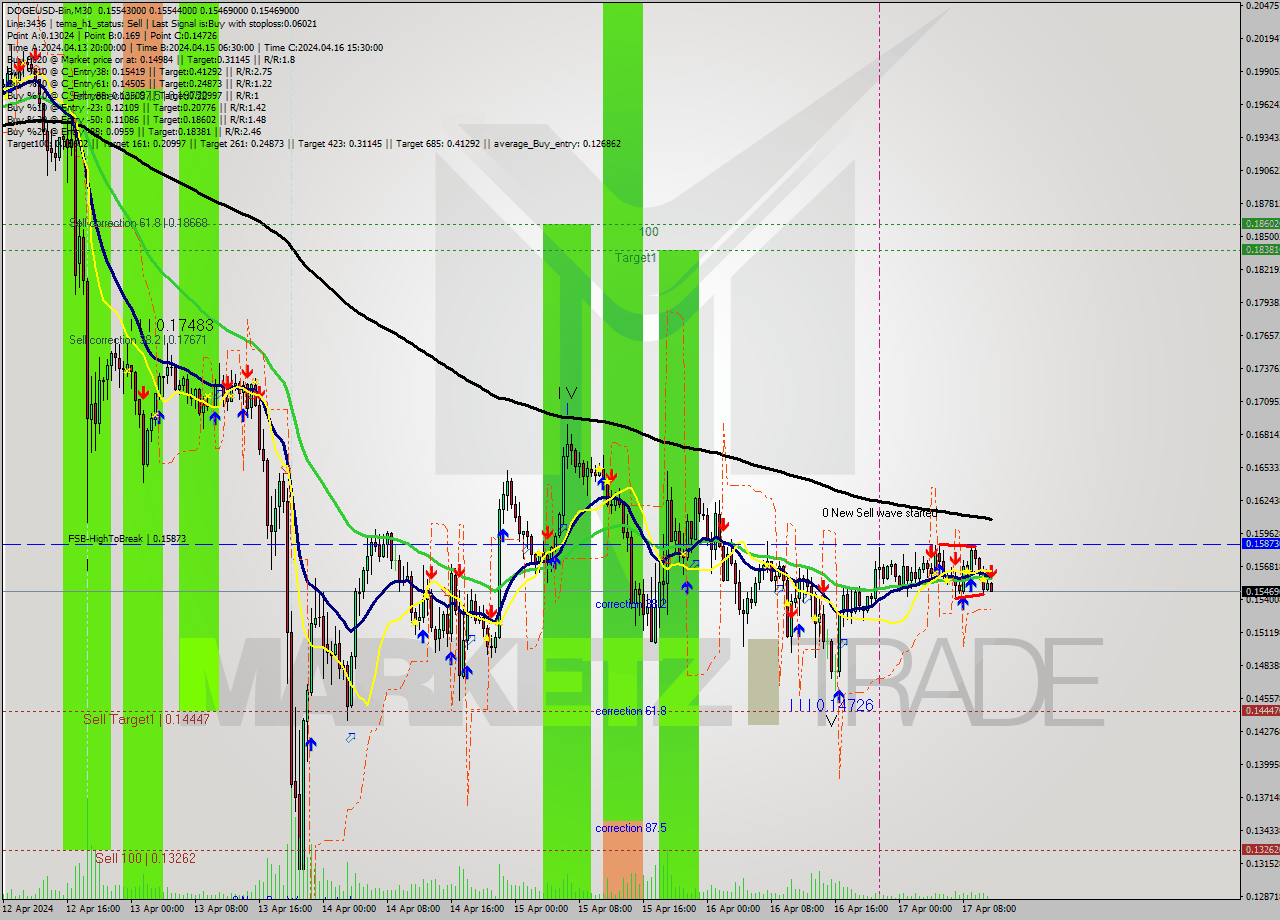Click the 'Target1' label on green band
This screenshot has width=1280, height=920.
[x=636, y=257]
